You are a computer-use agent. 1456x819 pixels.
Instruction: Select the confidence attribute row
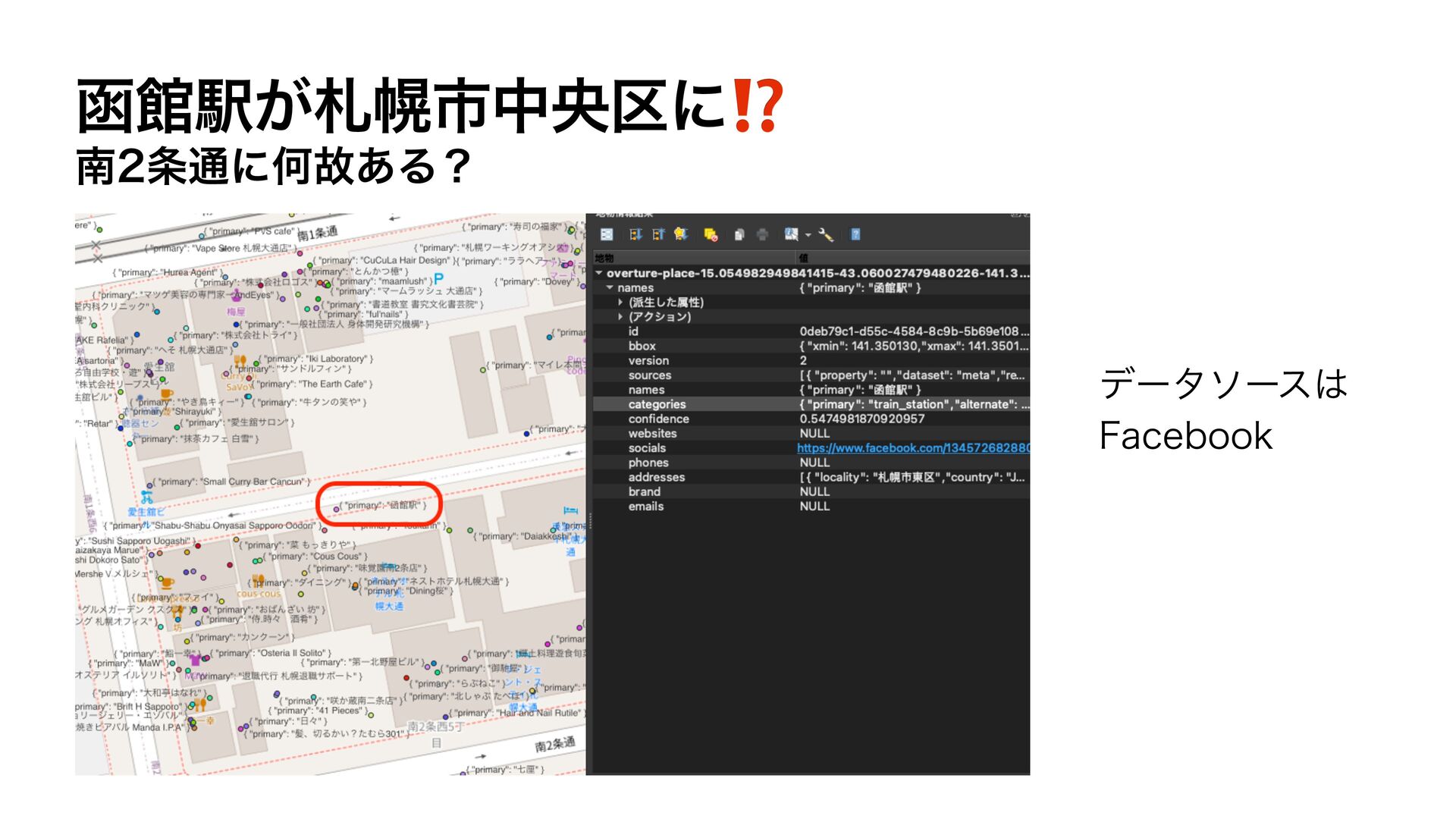click(658, 419)
